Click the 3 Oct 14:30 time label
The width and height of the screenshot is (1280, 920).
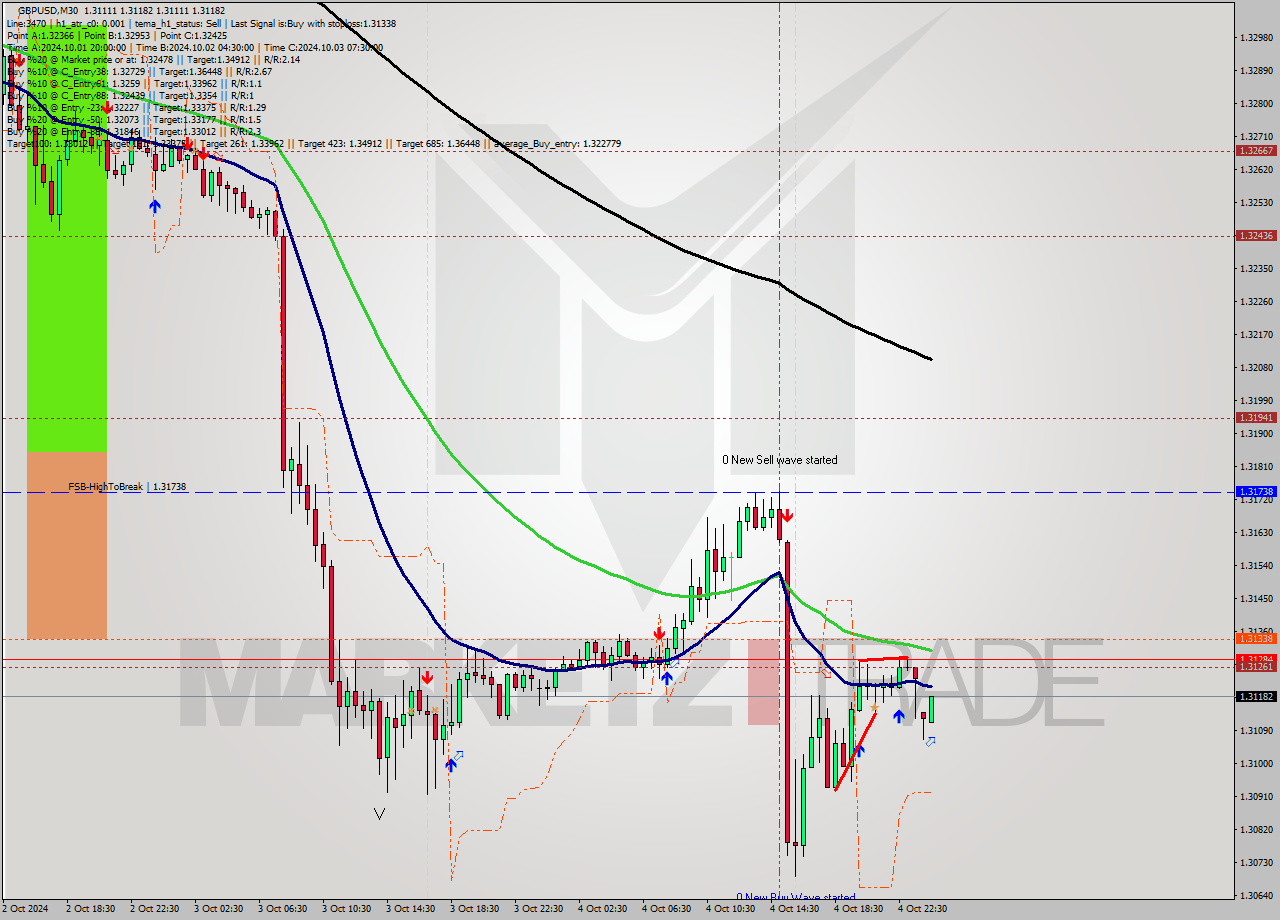(410, 909)
